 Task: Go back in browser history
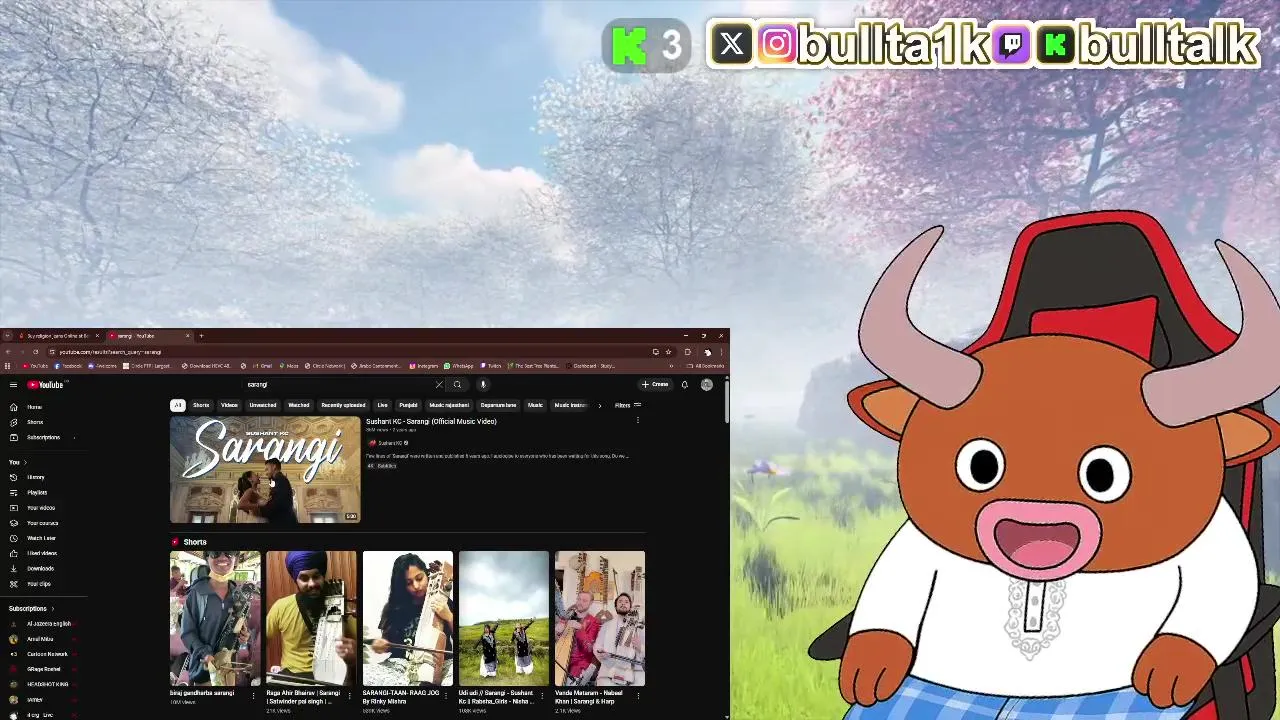click(8, 352)
